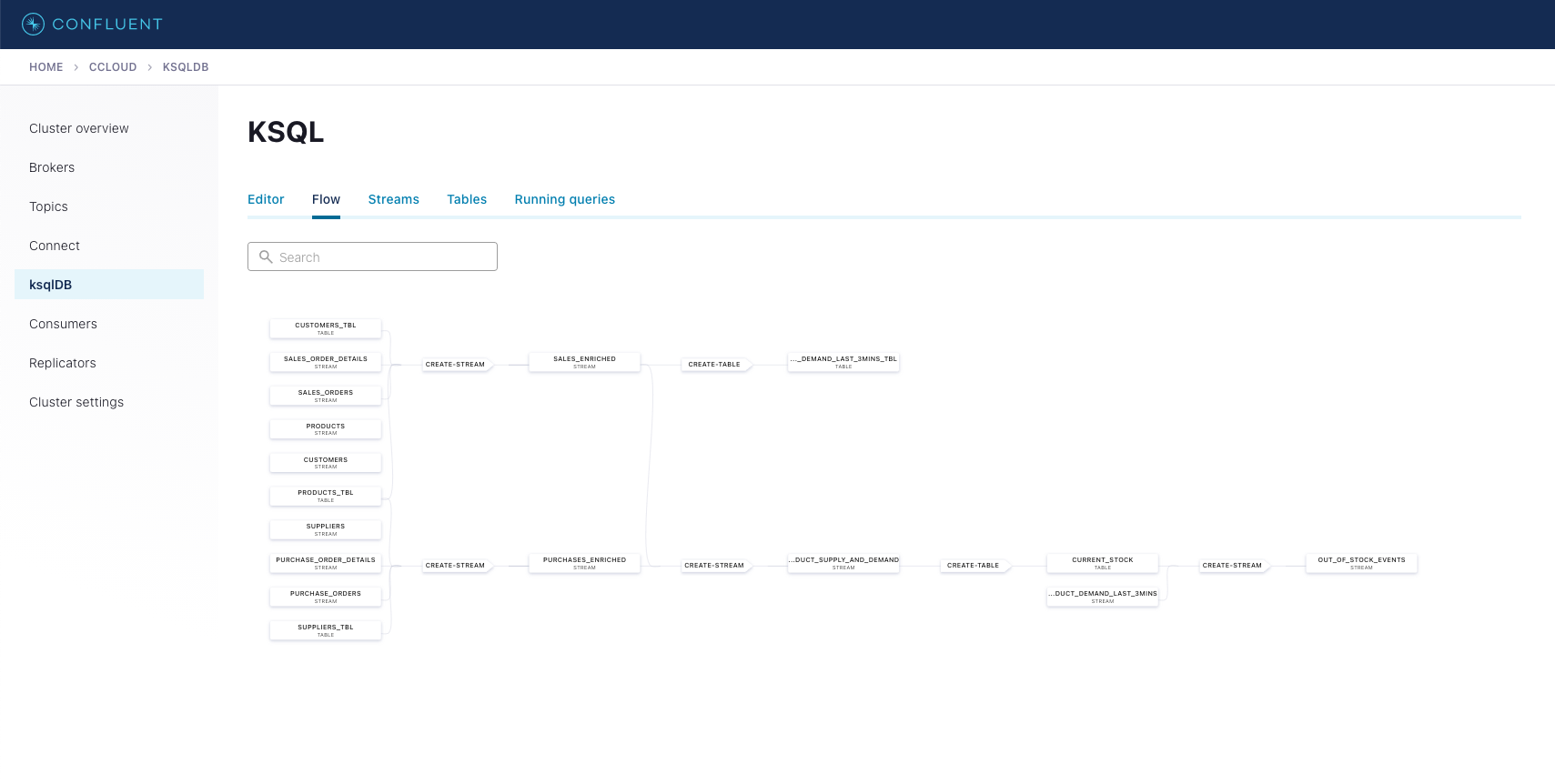Click CREATE-STREAM query before DUCT_SUPPLY_AND_DEMAND
Screen dimensions: 1555x784
click(x=715, y=565)
